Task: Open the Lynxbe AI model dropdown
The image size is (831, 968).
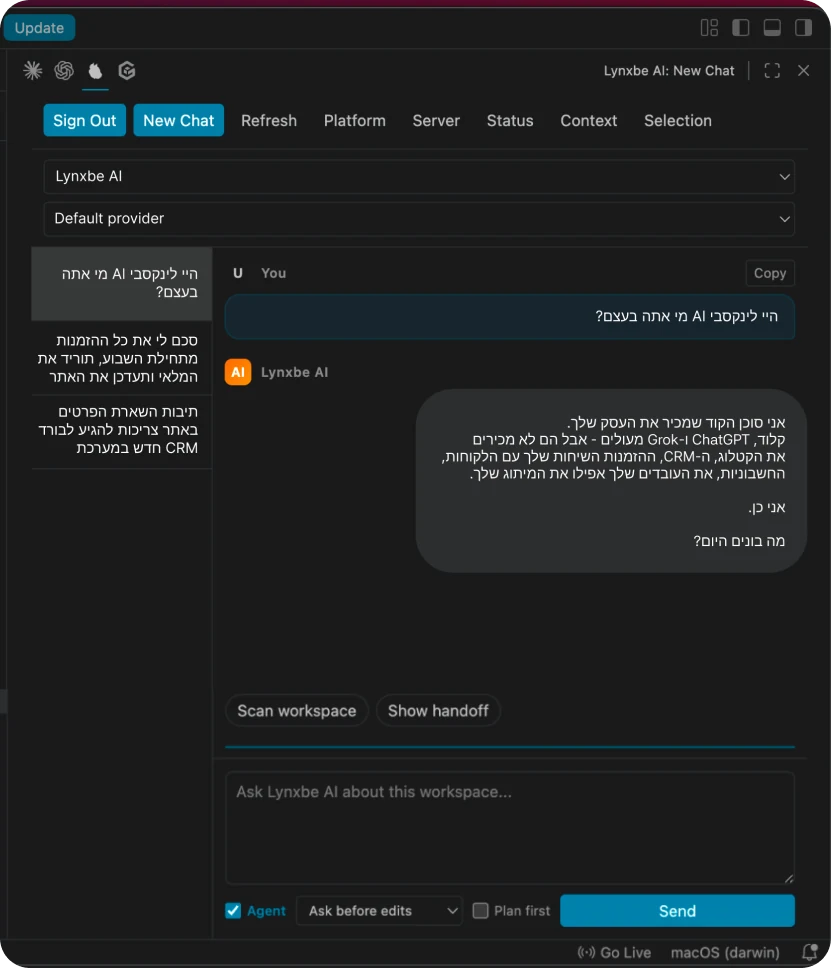Action: (x=419, y=177)
